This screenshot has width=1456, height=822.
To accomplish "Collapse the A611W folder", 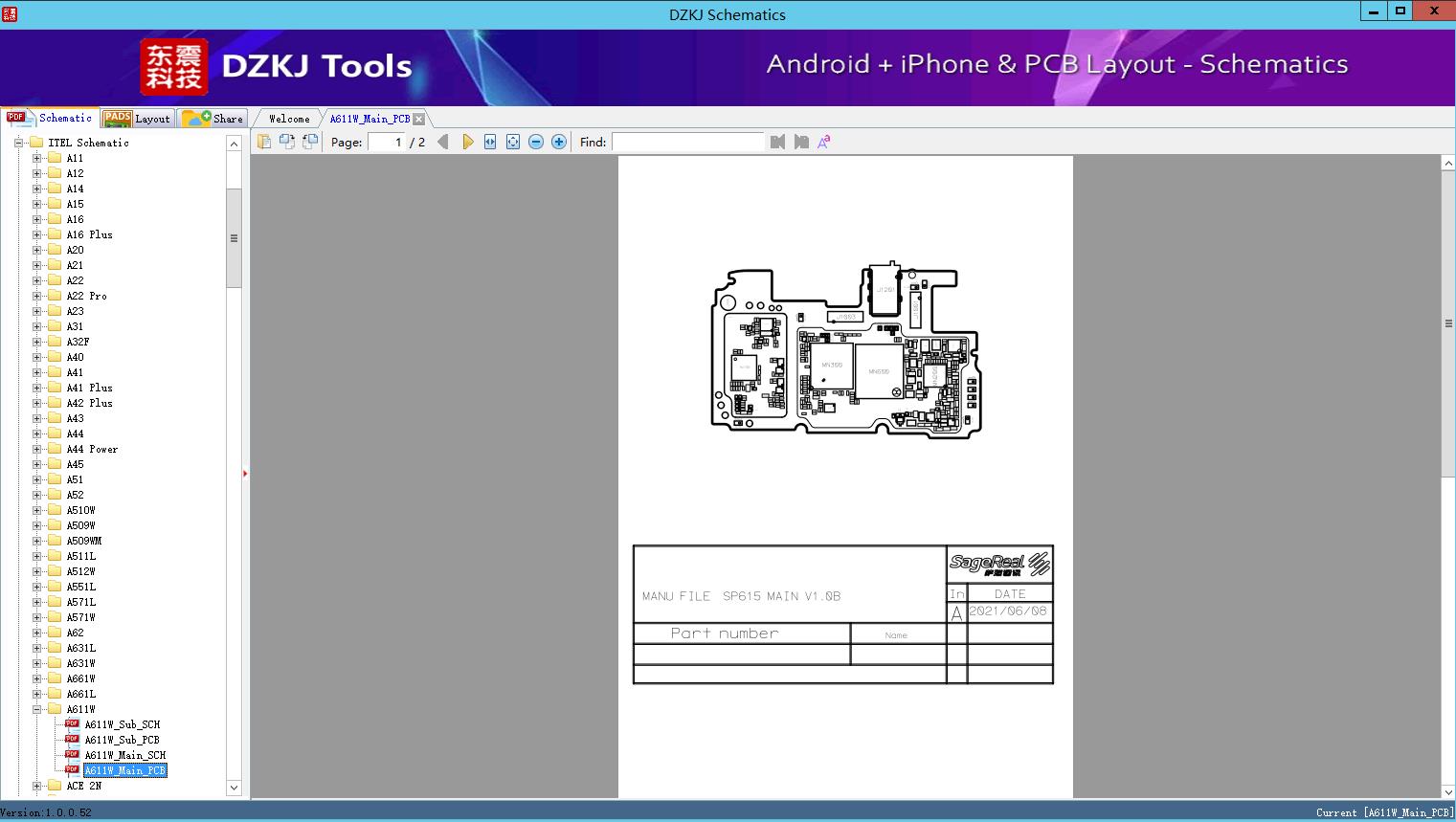I will pyautogui.click(x=36, y=709).
